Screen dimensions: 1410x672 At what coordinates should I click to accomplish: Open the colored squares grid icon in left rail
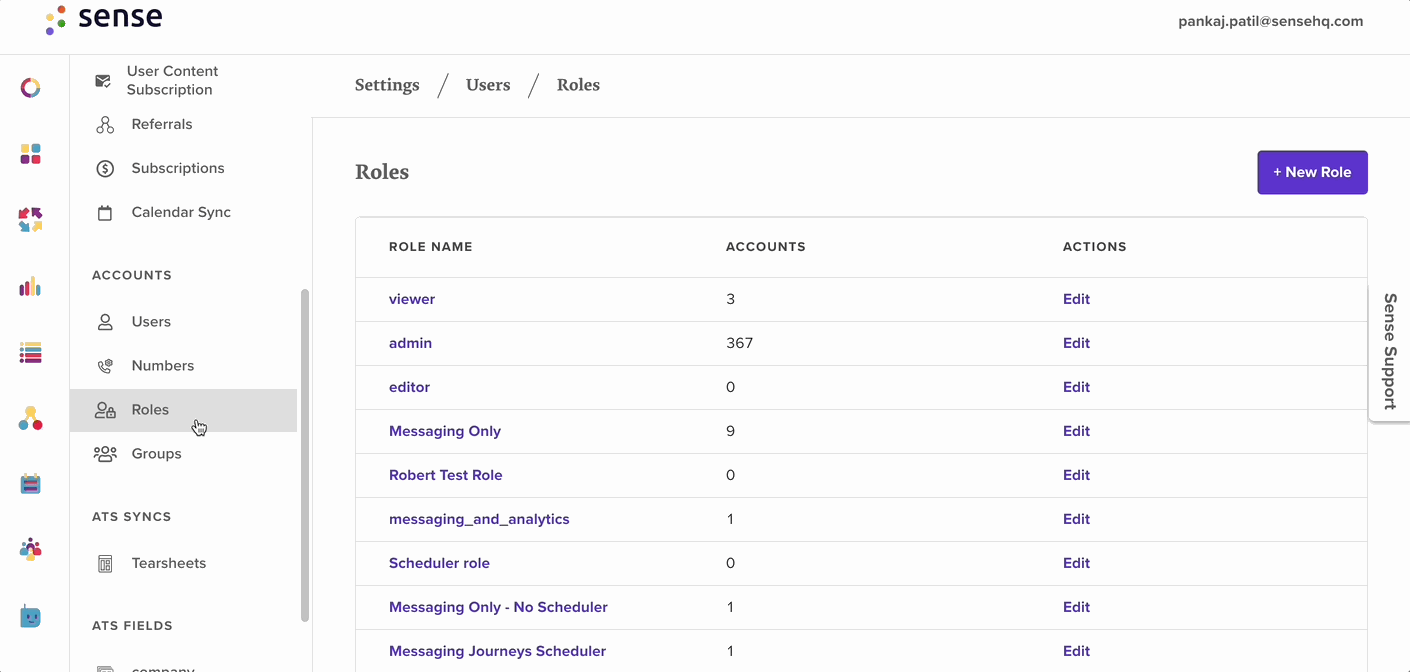coord(30,154)
